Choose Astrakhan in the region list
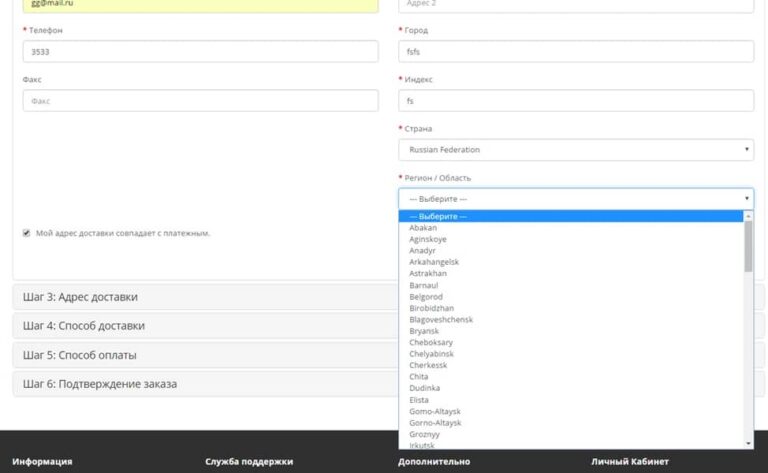Screen dimensions: 768x473 (428, 273)
